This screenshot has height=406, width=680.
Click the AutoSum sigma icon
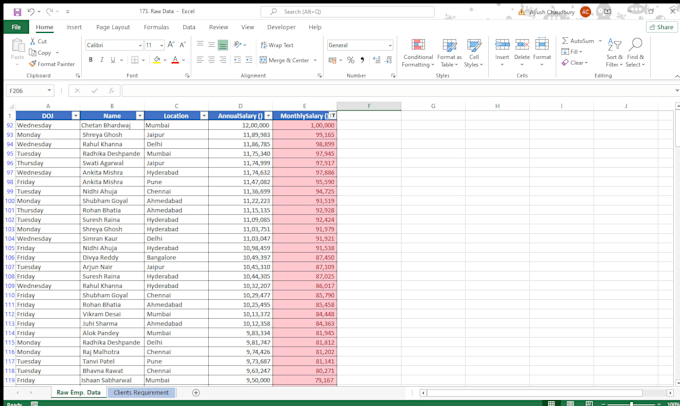pyautogui.click(x=565, y=40)
